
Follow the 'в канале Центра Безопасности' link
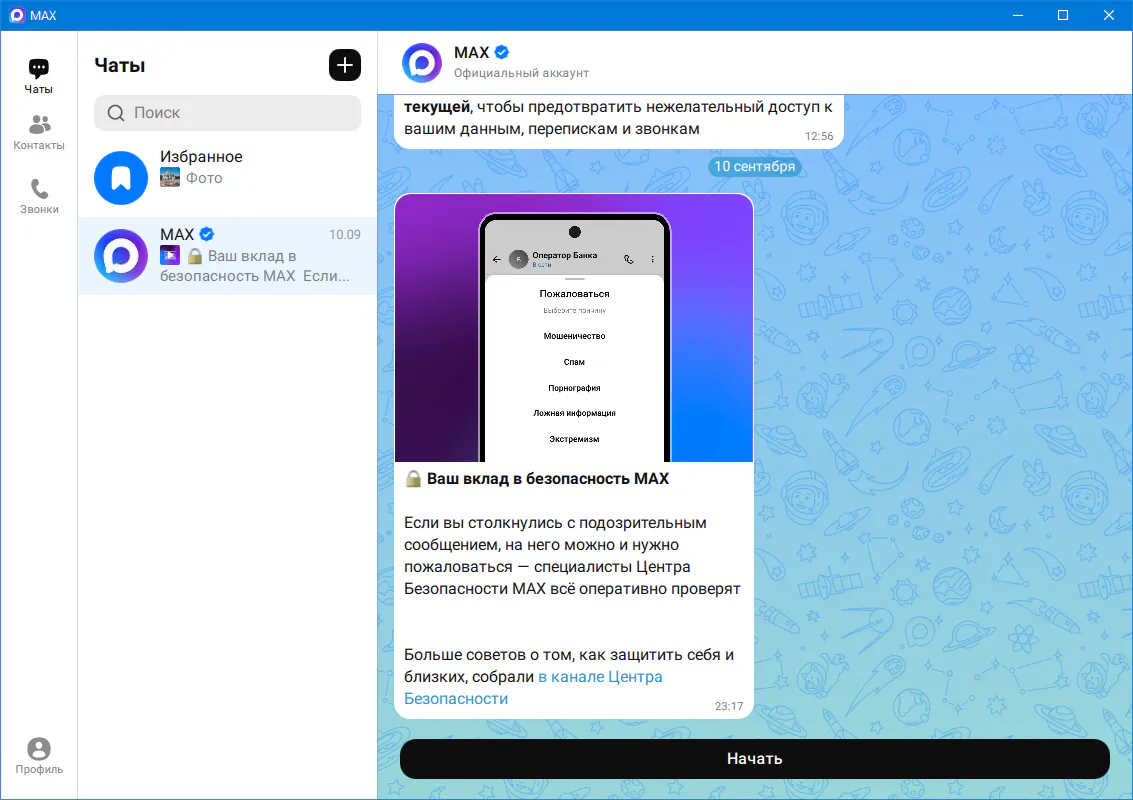tap(600, 677)
